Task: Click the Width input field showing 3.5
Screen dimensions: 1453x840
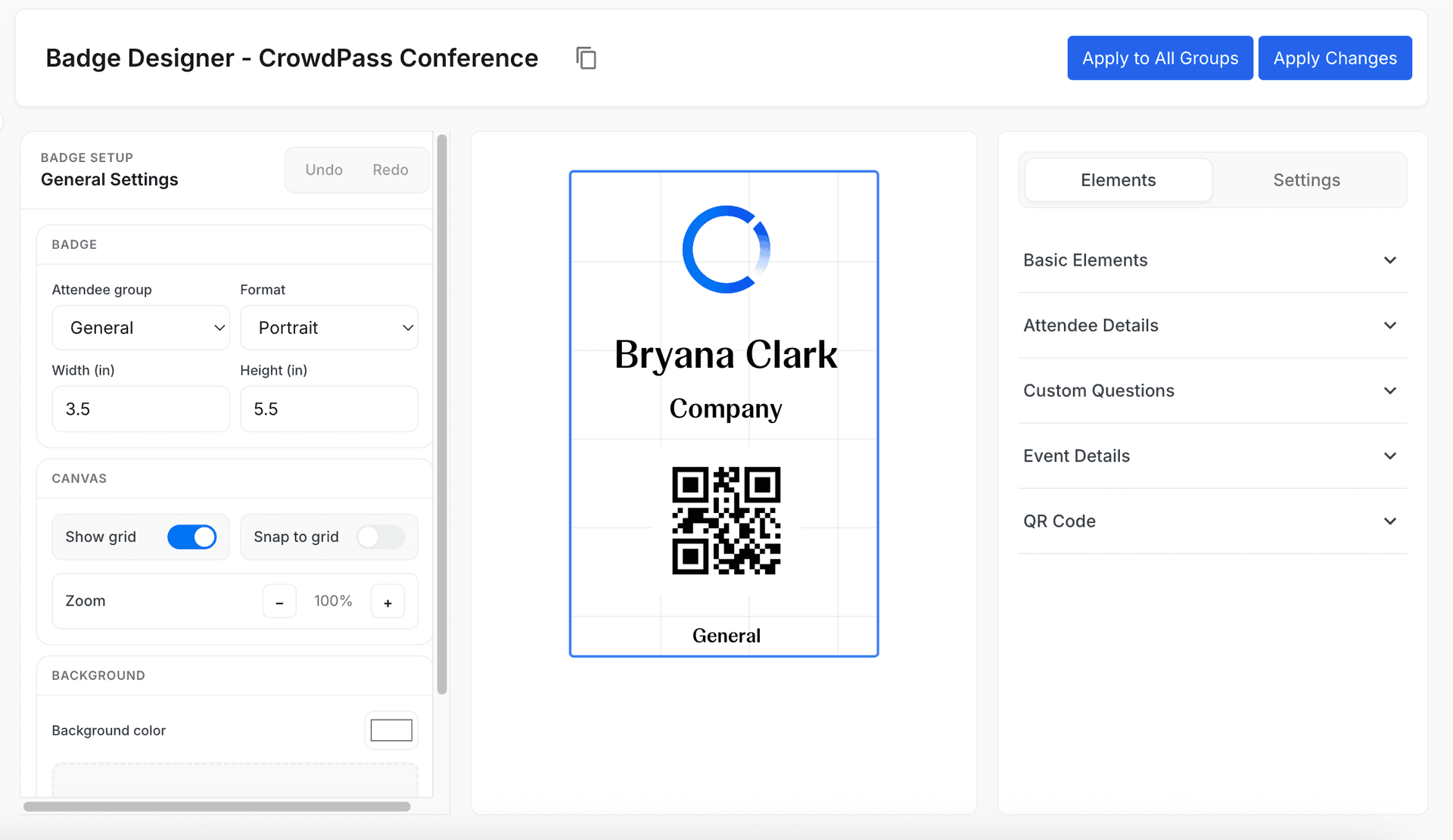Action: pyautogui.click(x=141, y=409)
